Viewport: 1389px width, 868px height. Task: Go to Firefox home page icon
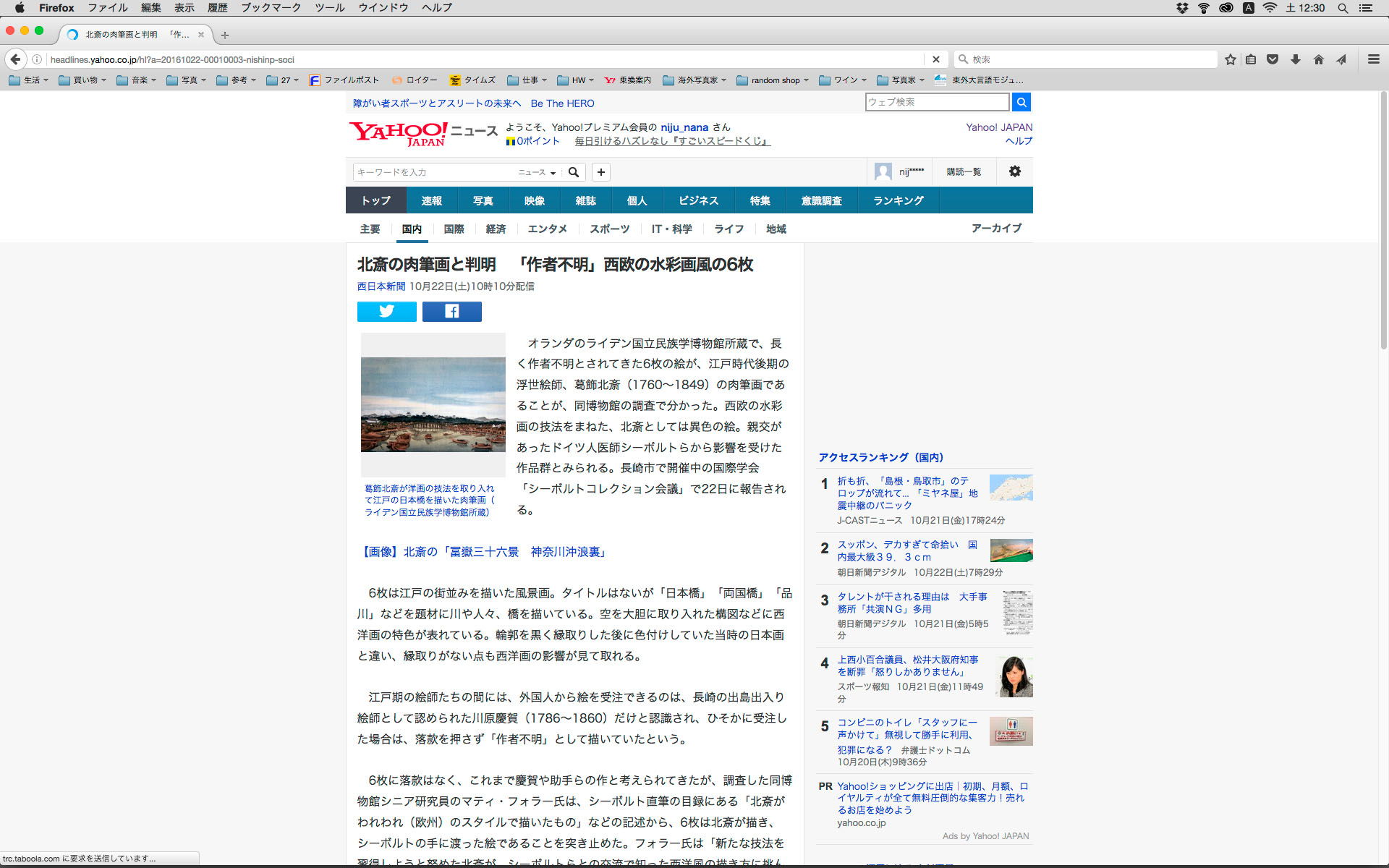[x=1318, y=59]
